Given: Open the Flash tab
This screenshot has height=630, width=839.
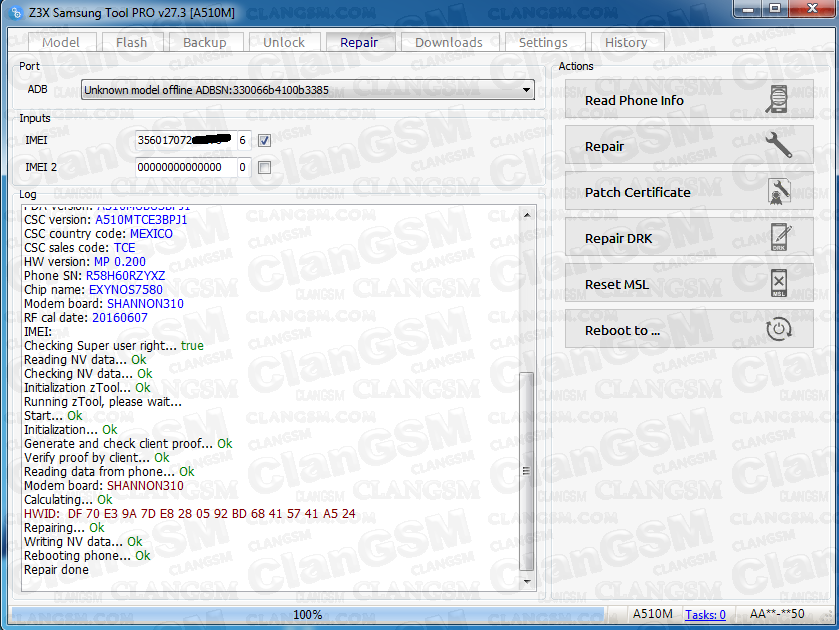Looking at the screenshot, I should coord(132,42).
